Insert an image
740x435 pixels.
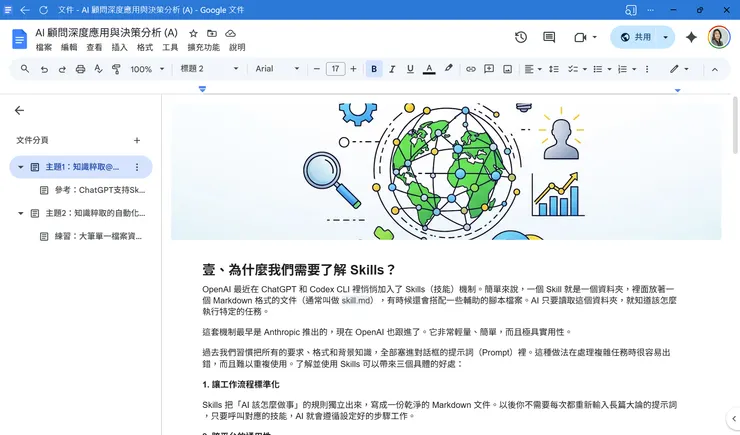[507, 69]
